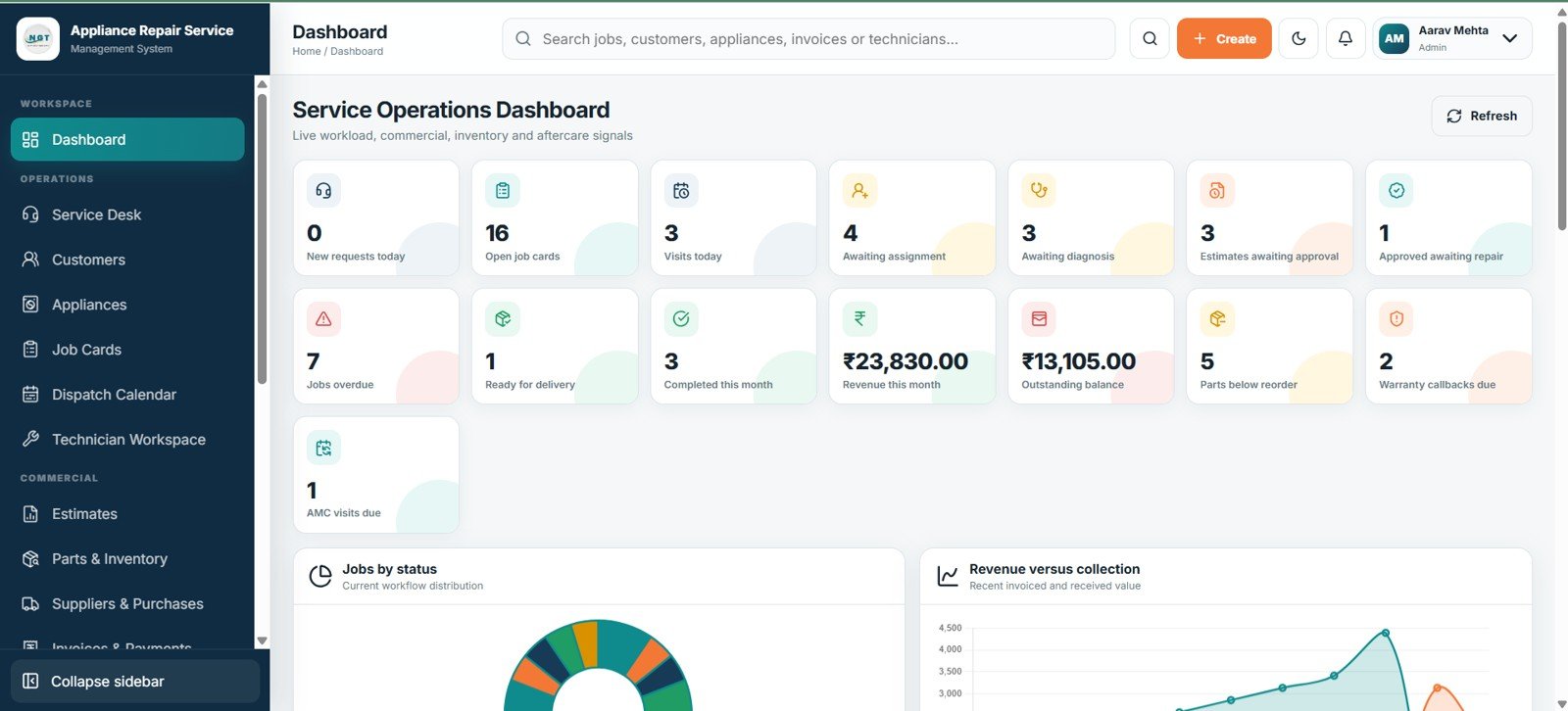This screenshot has height=711, width=1568.
Task: Click the 'Ready for delivery' label
Action: 530,385
